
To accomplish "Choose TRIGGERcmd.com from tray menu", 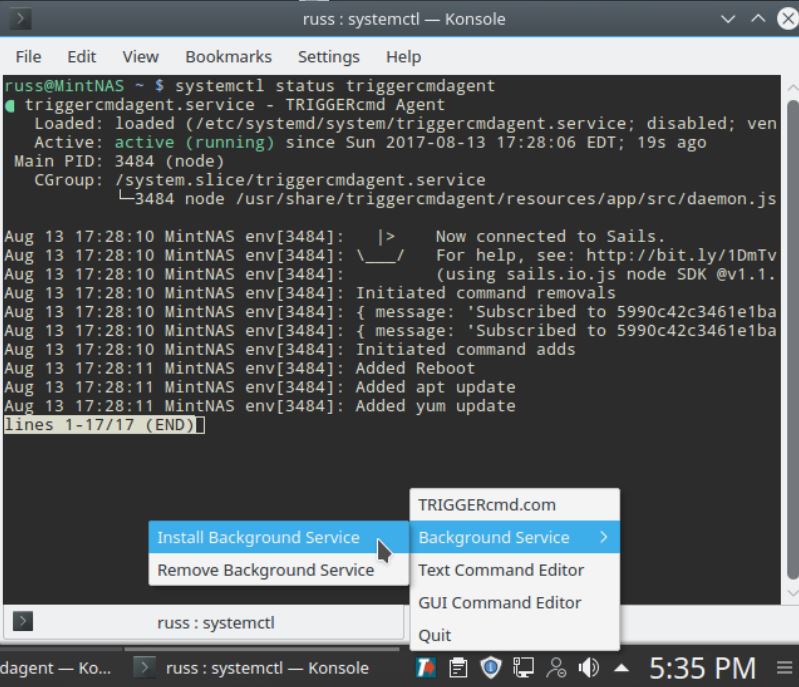I will click(x=515, y=505).
